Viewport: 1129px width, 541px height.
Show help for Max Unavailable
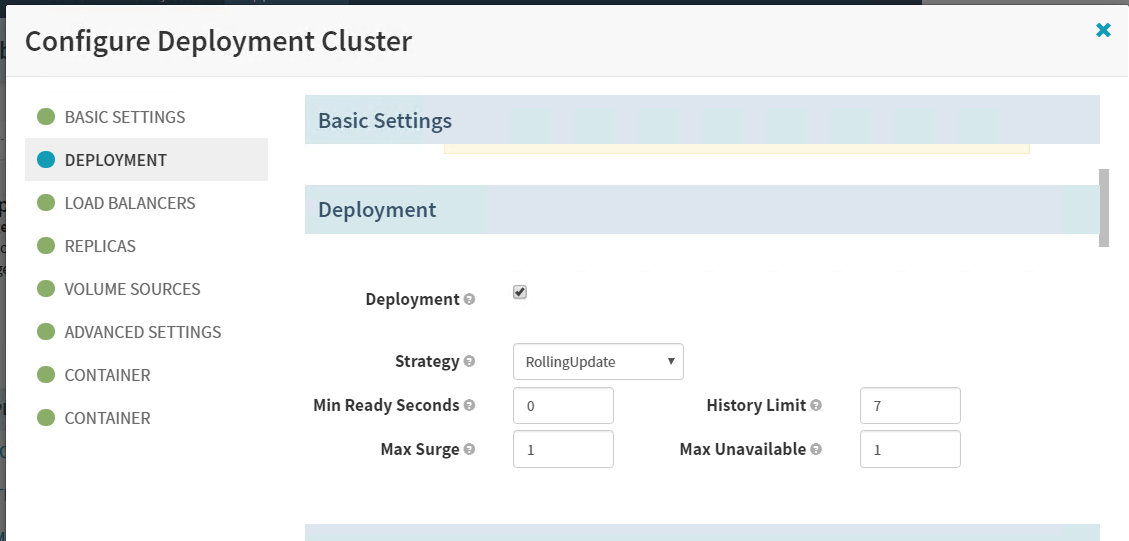coord(816,450)
